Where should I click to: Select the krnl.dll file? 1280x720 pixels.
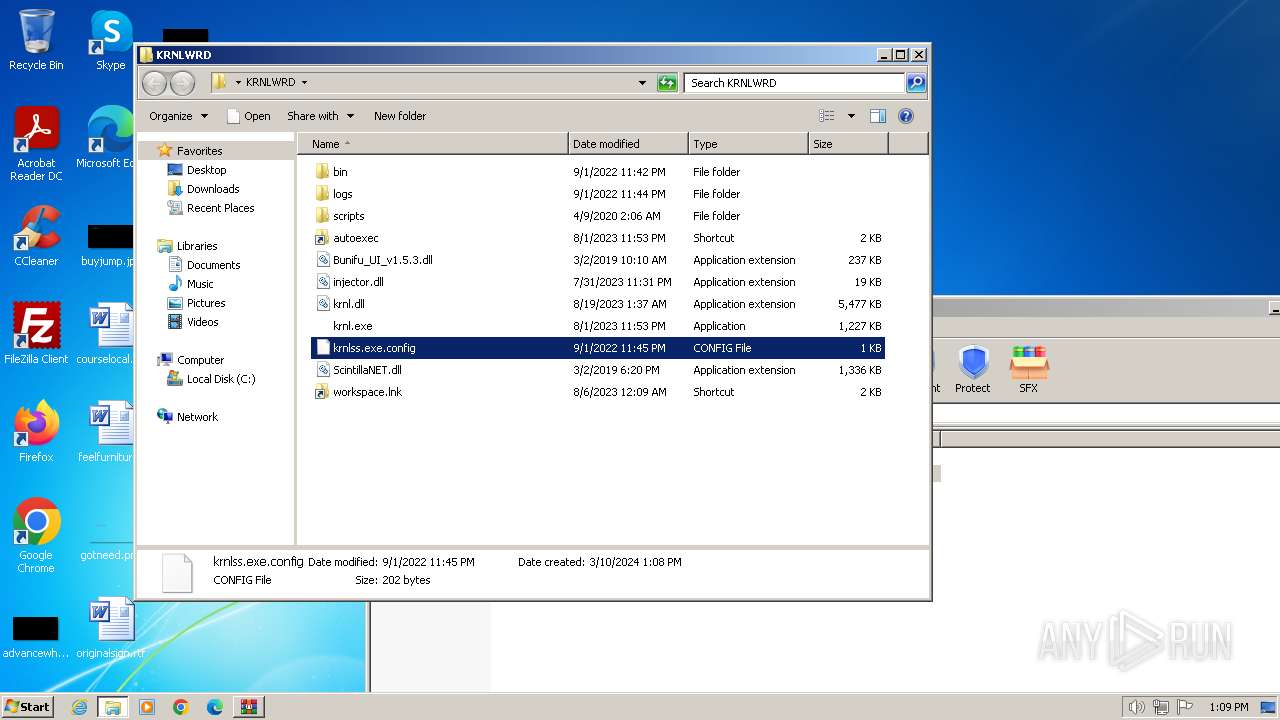[598, 304]
